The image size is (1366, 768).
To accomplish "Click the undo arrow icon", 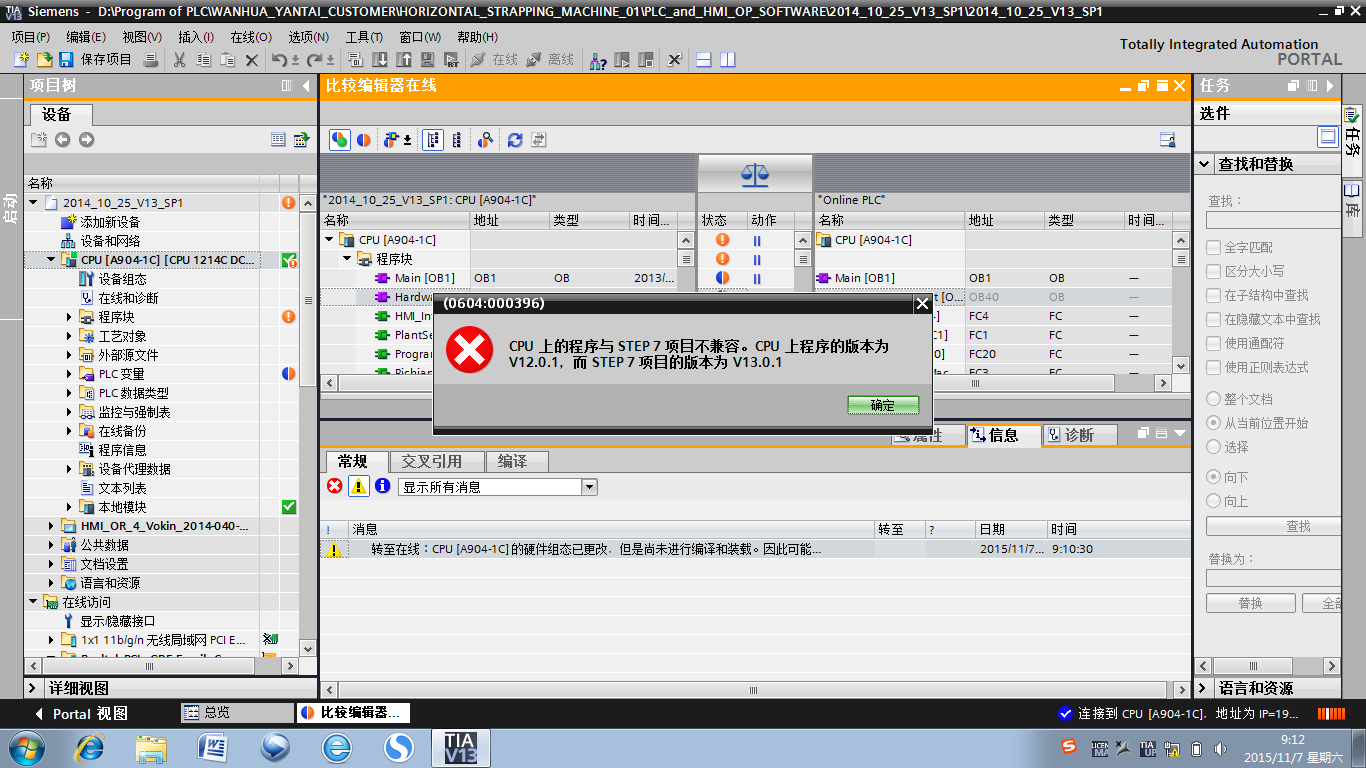I will 281,60.
